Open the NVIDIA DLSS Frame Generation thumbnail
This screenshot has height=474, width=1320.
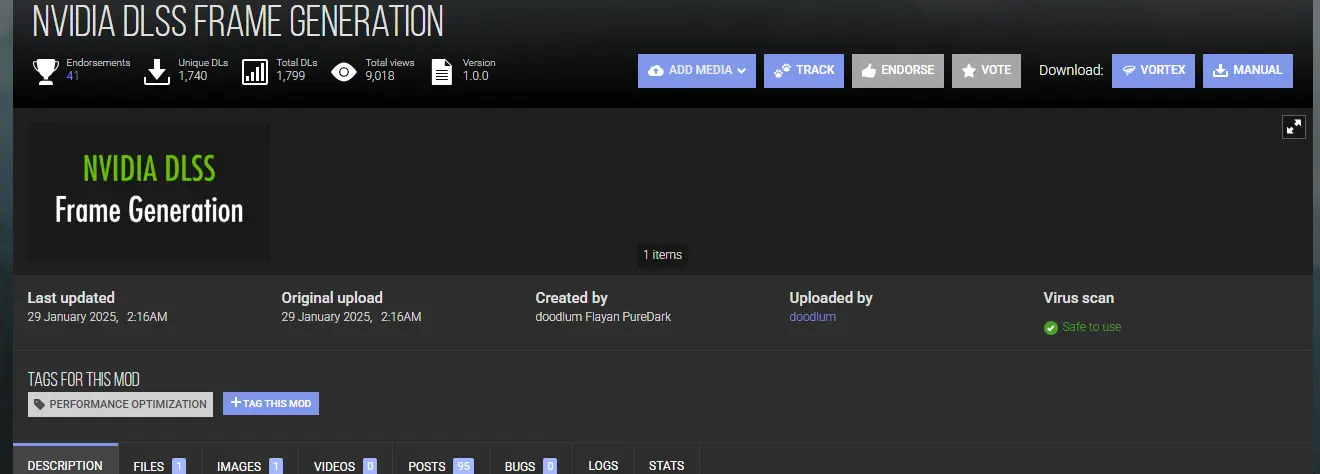tap(149, 191)
